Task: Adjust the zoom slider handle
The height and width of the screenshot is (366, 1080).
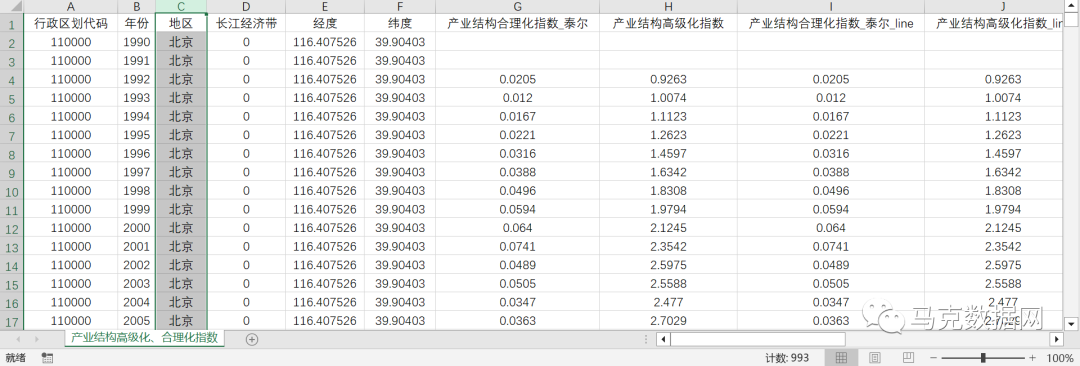Action: coord(983,358)
